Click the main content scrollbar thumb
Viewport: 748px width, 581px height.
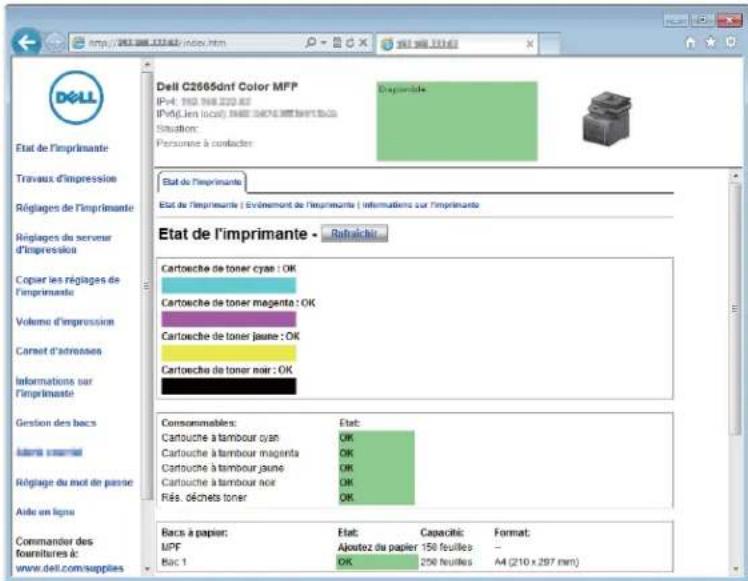click(x=735, y=309)
